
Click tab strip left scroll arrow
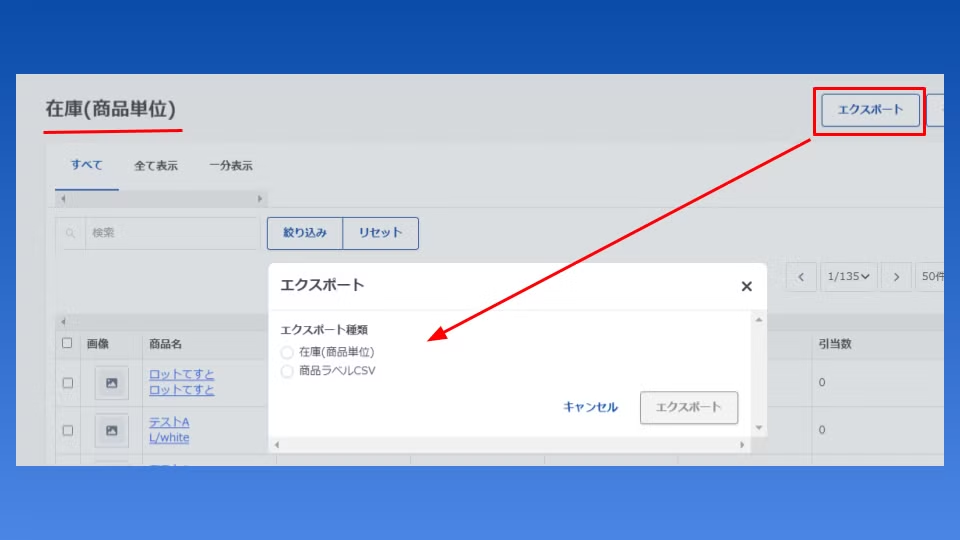[63, 199]
